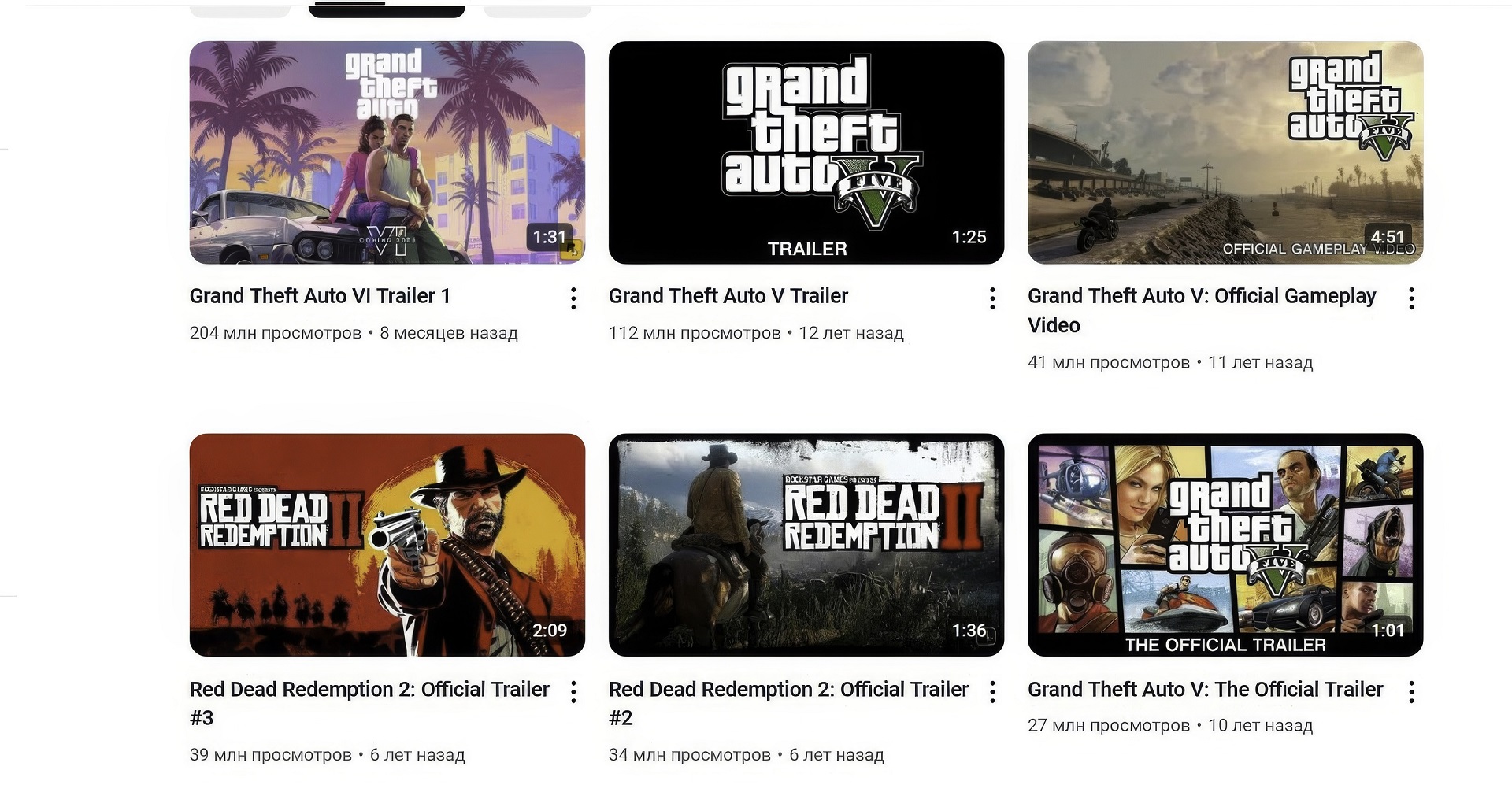This screenshot has height=807, width=1512.
Task: Click the 1:25 duration badge
Action: pos(969,237)
